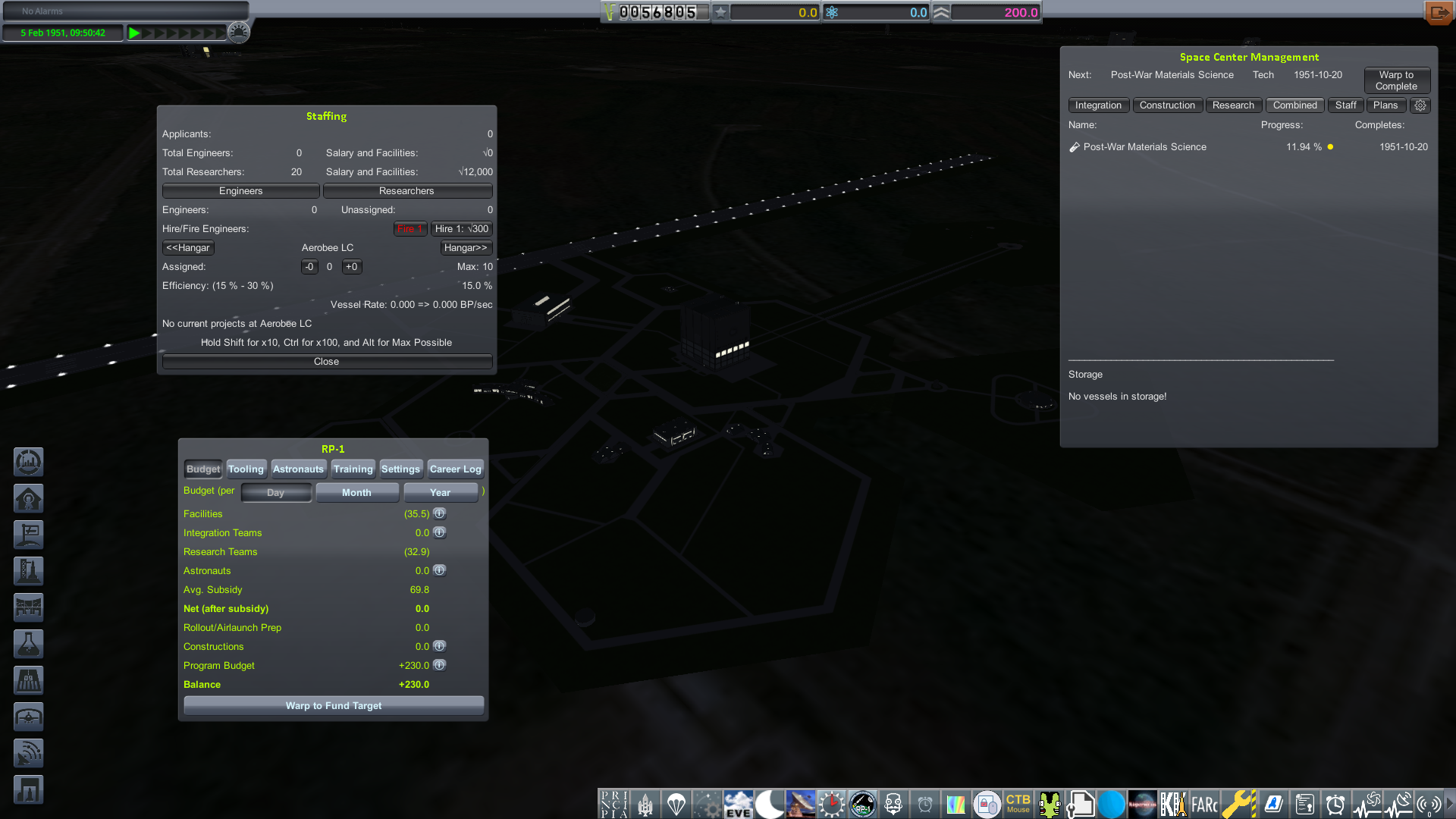The width and height of the screenshot is (1456, 819).
Task: Toggle budget period to Year
Action: click(x=440, y=493)
